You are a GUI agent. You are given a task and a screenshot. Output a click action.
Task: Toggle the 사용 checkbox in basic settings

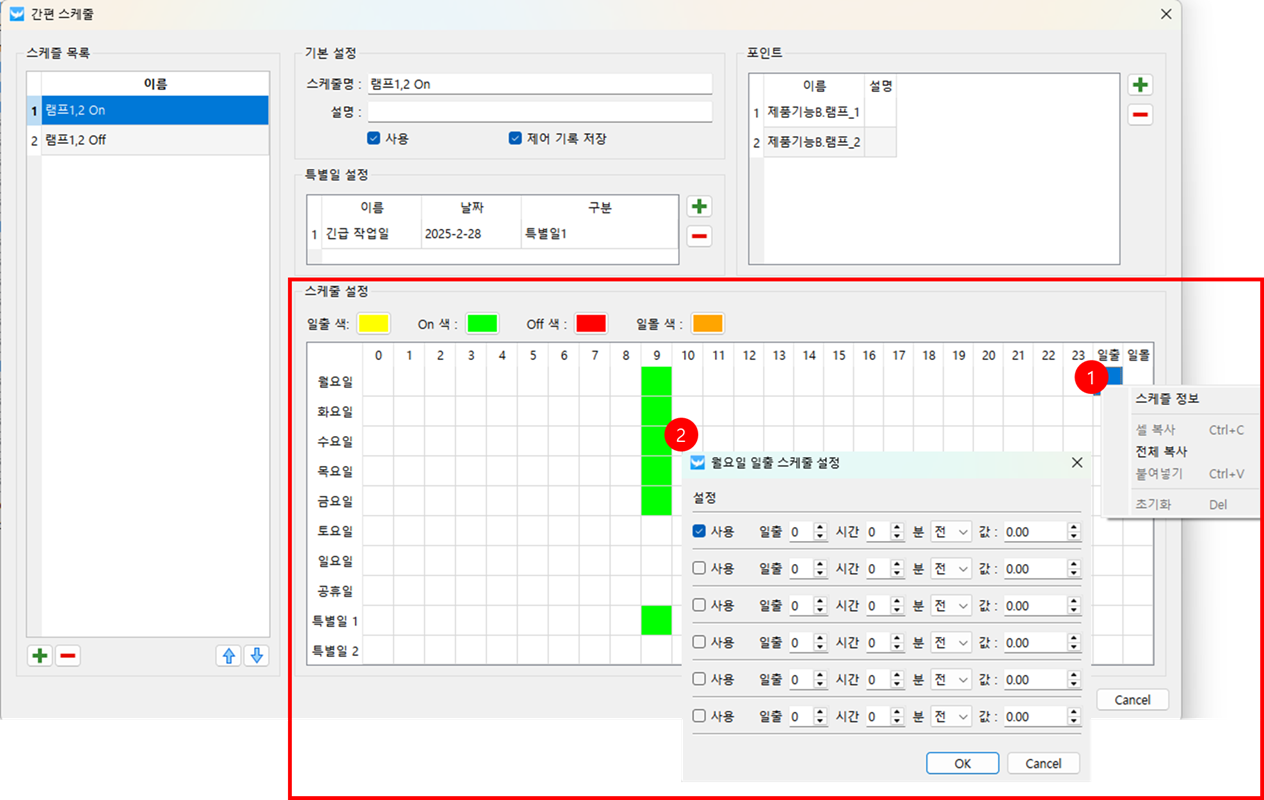click(x=374, y=139)
